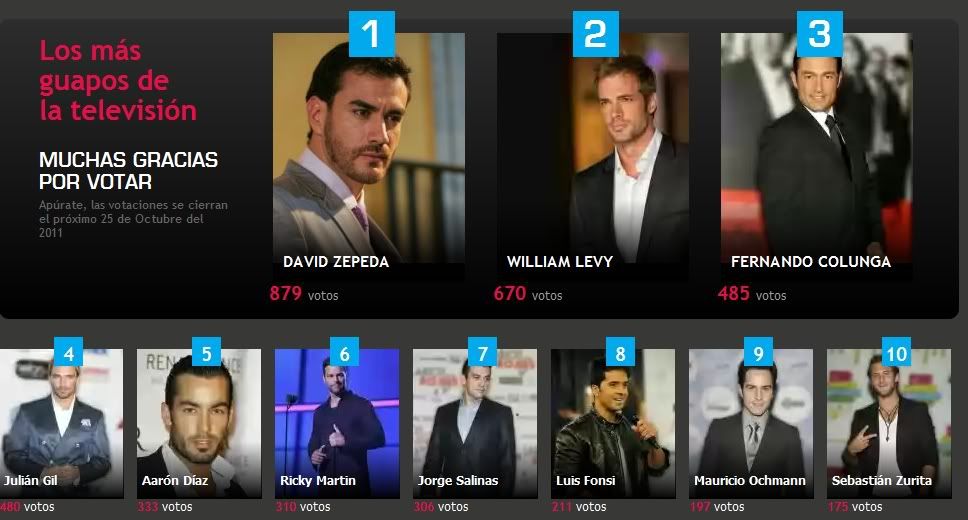Select the Ricky Martin thumbnail

point(337,424)
